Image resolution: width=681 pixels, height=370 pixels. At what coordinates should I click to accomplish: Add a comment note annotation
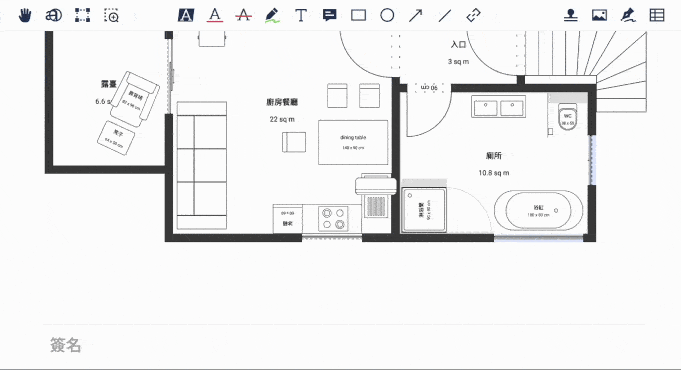(330, 16)
